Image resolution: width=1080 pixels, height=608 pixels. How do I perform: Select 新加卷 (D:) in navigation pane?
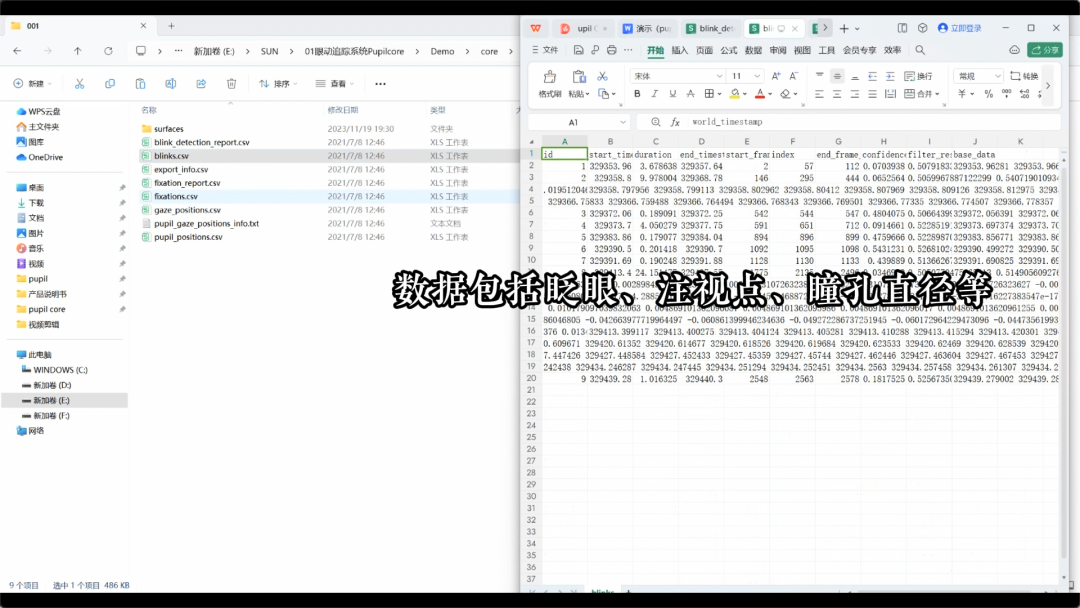[x=52, y=385]
